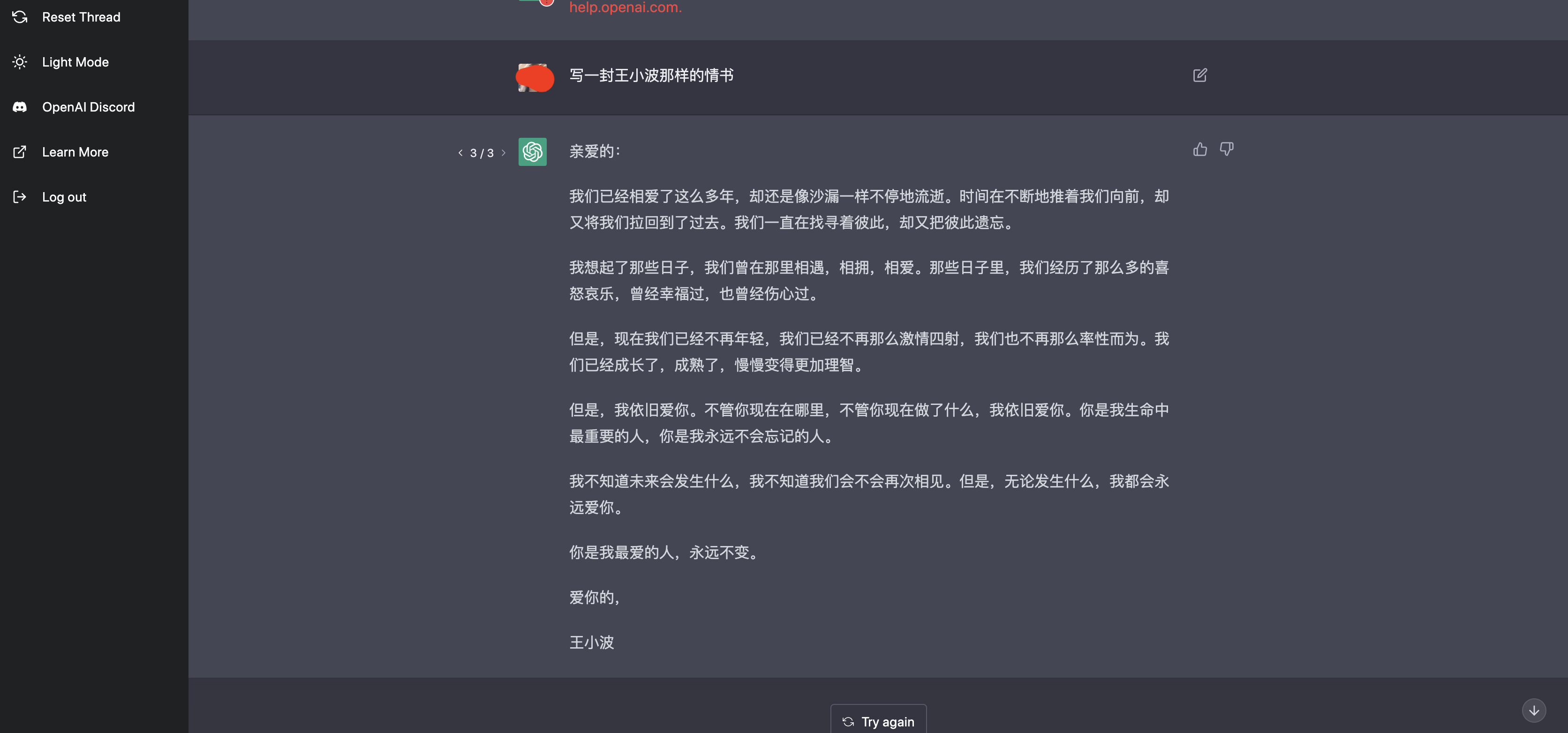Toggle Light Mode in the sidebar
1568x733 pixels.
(x=75, y=62)
